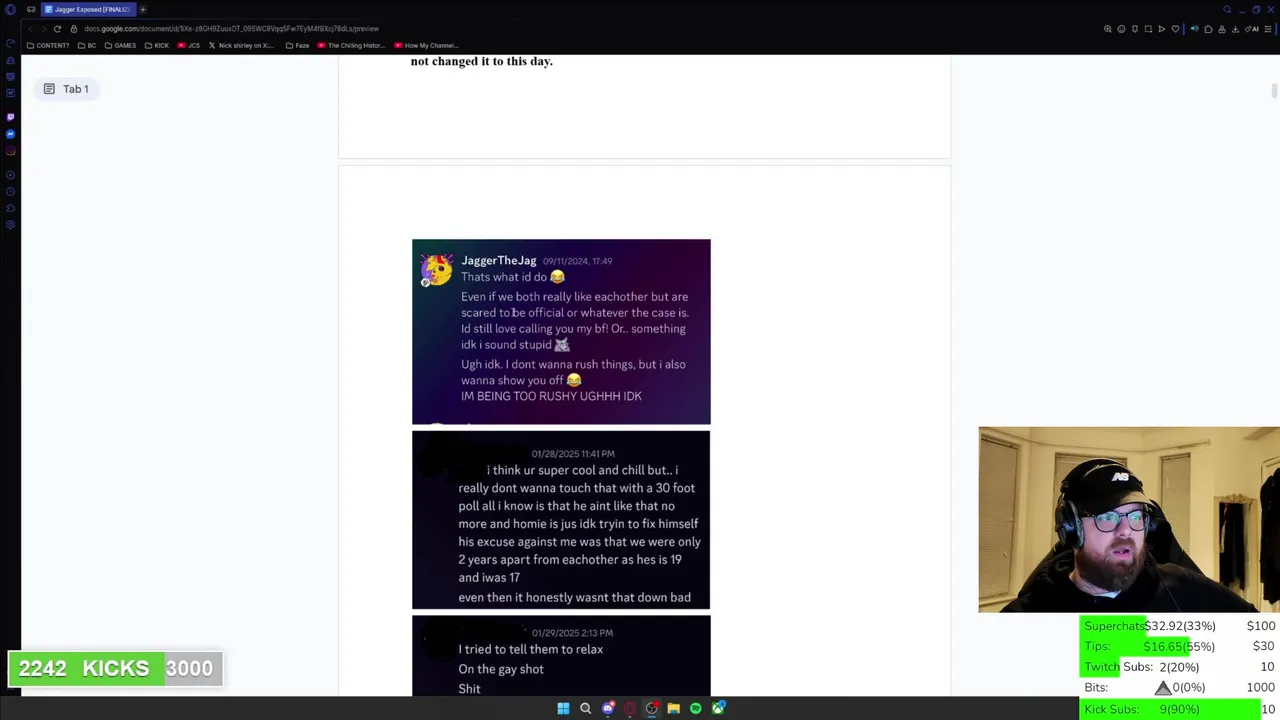Open the How My Channel... bookmark
Image resolution: width=1280 pixels, height=720 pixels.
tap(427, 45)
